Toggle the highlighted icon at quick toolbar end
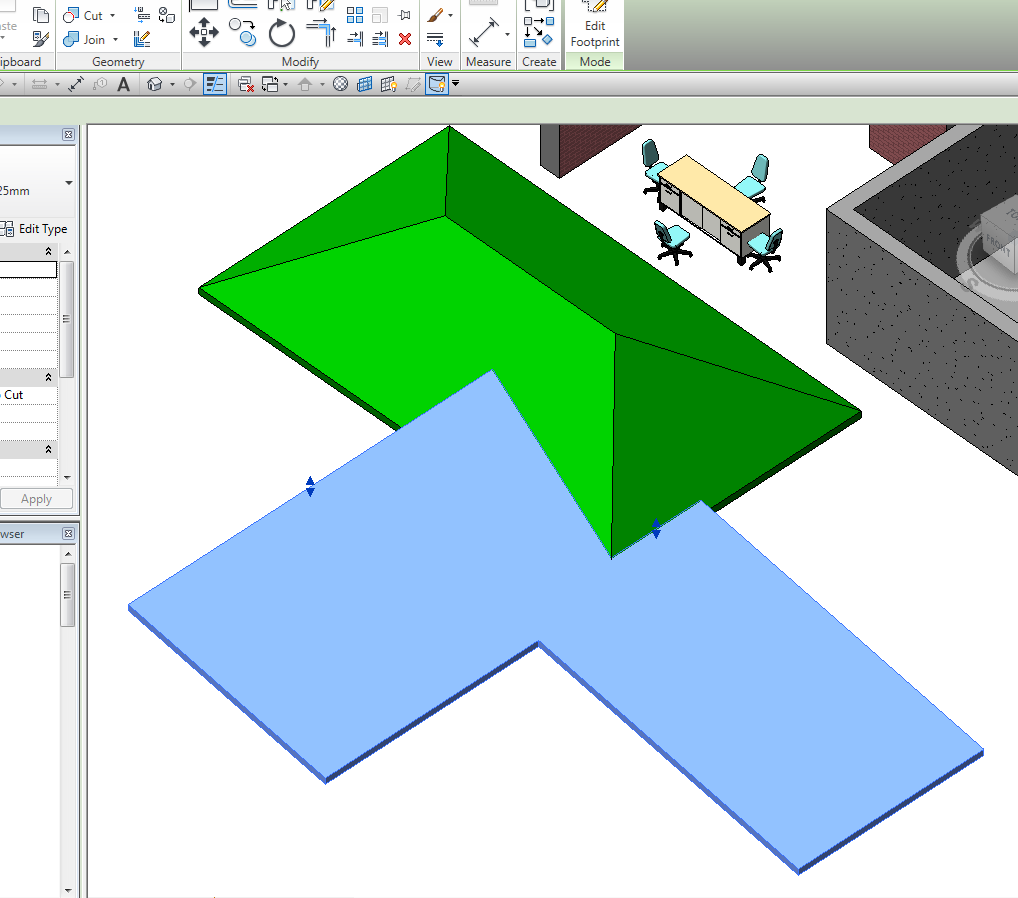This screenshot has height=898, width=1018. (437, 84)
